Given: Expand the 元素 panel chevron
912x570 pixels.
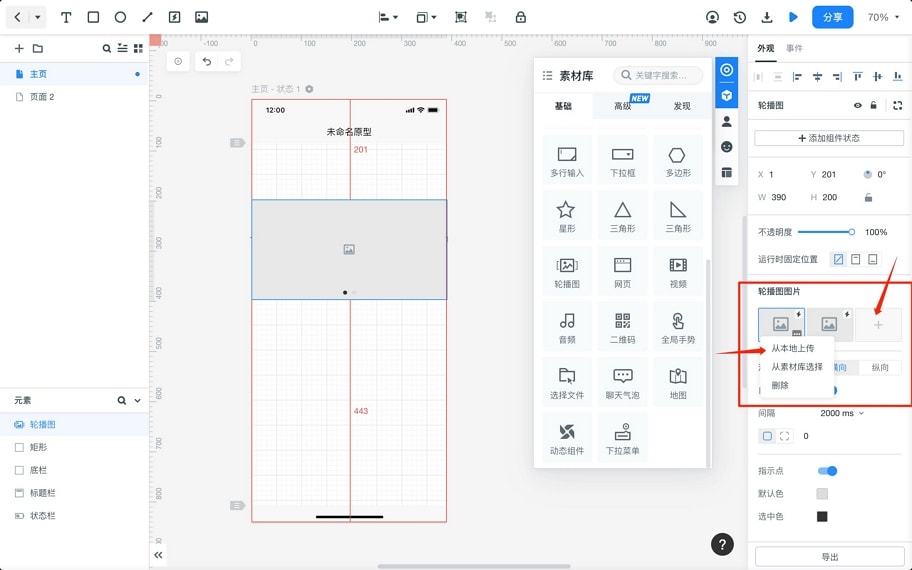Looking at the screenshot, I should [x=137, y=400].
